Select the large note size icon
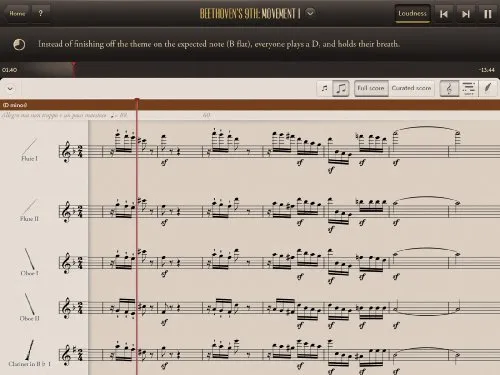 point(341,89)
